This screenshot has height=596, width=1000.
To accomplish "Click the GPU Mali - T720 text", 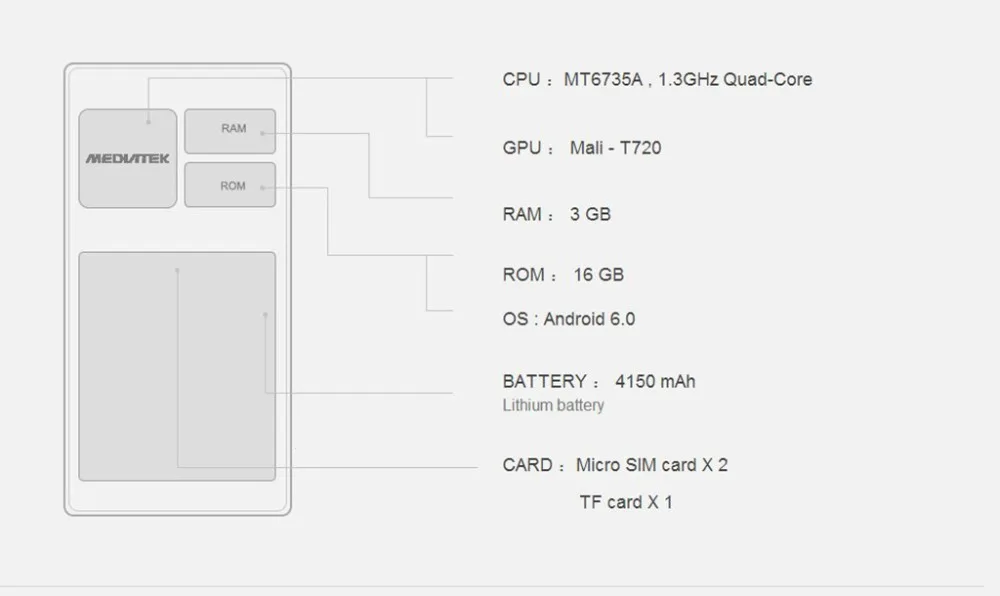I will click(x=582, y=148).
